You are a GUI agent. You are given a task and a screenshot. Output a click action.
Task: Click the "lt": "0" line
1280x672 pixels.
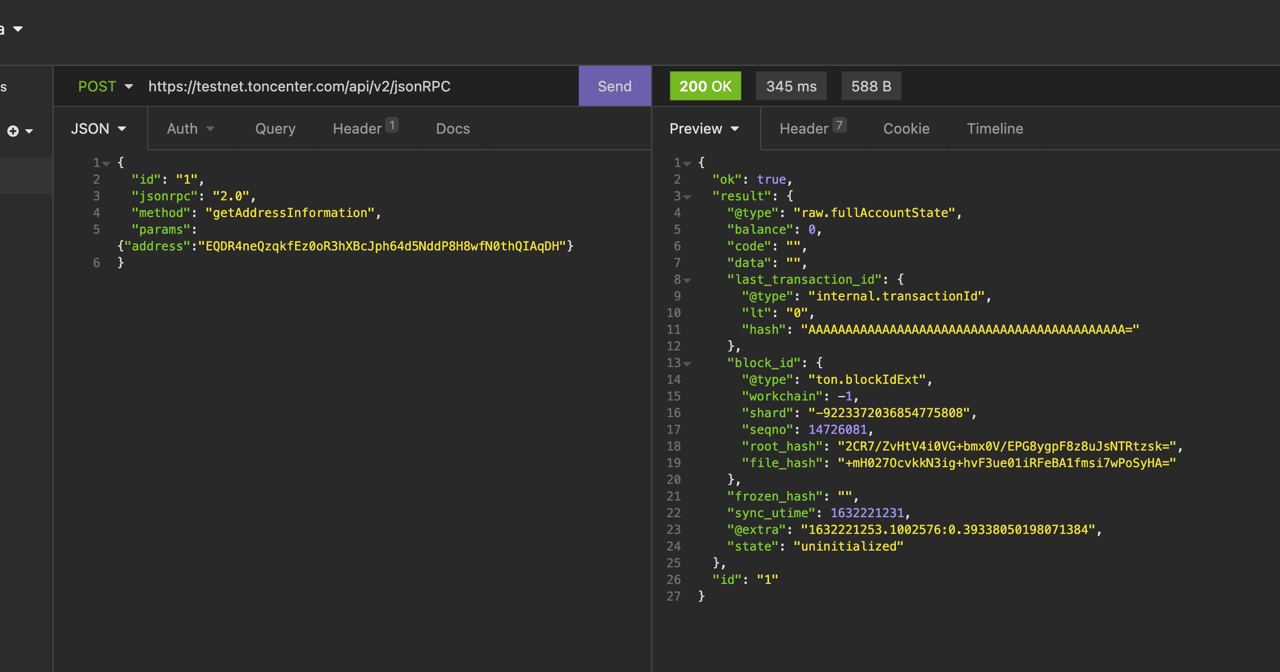(778, 313)
